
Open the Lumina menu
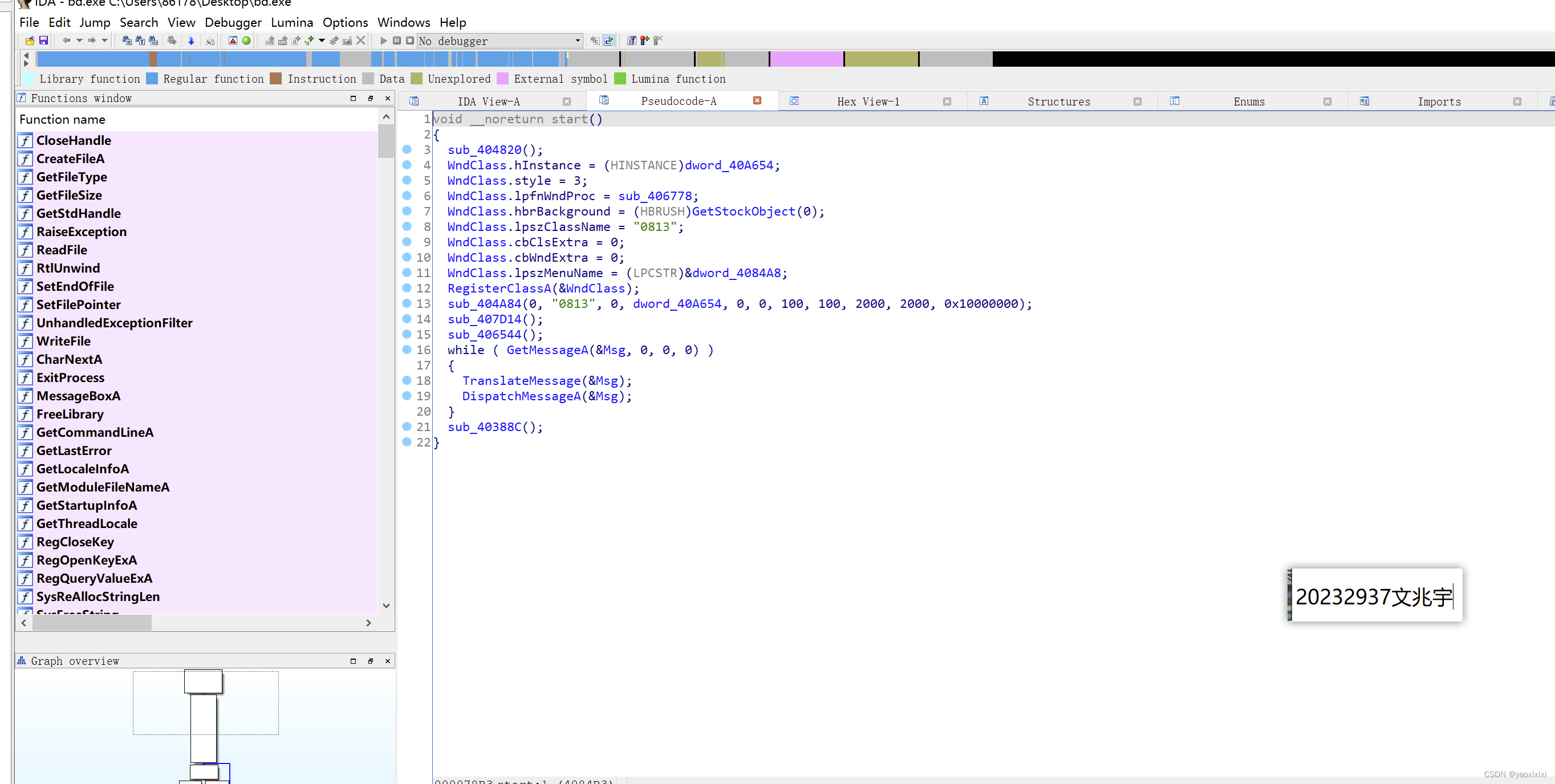[292, 22]
